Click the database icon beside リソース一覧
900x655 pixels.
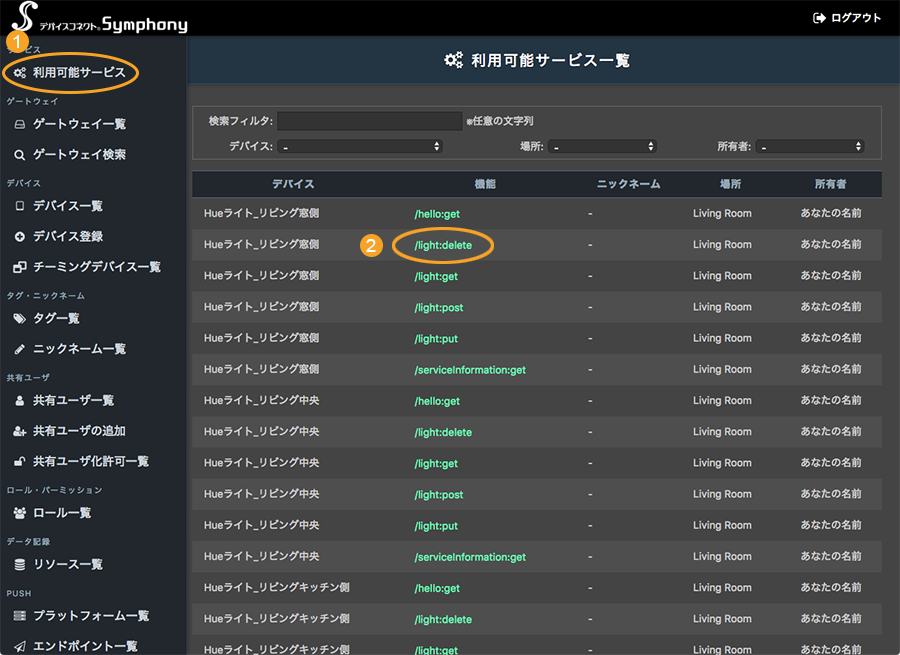(20, 565)
